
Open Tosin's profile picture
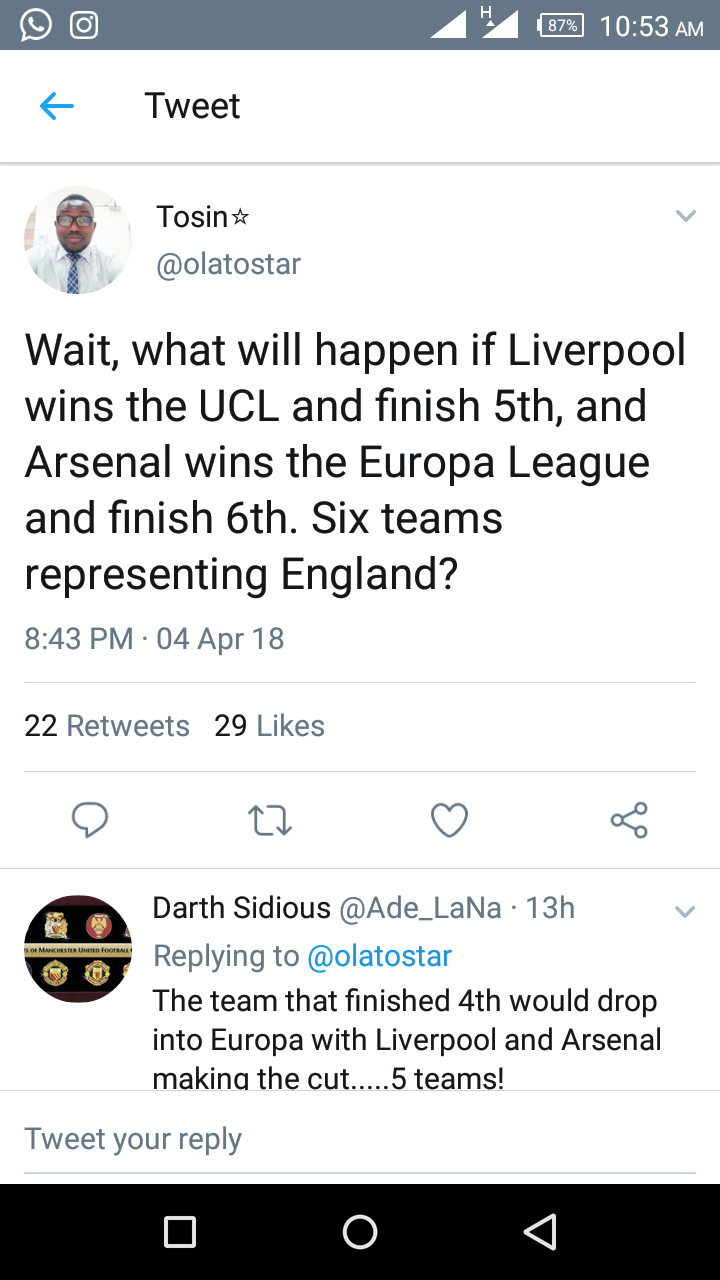[x=78, y=240]
